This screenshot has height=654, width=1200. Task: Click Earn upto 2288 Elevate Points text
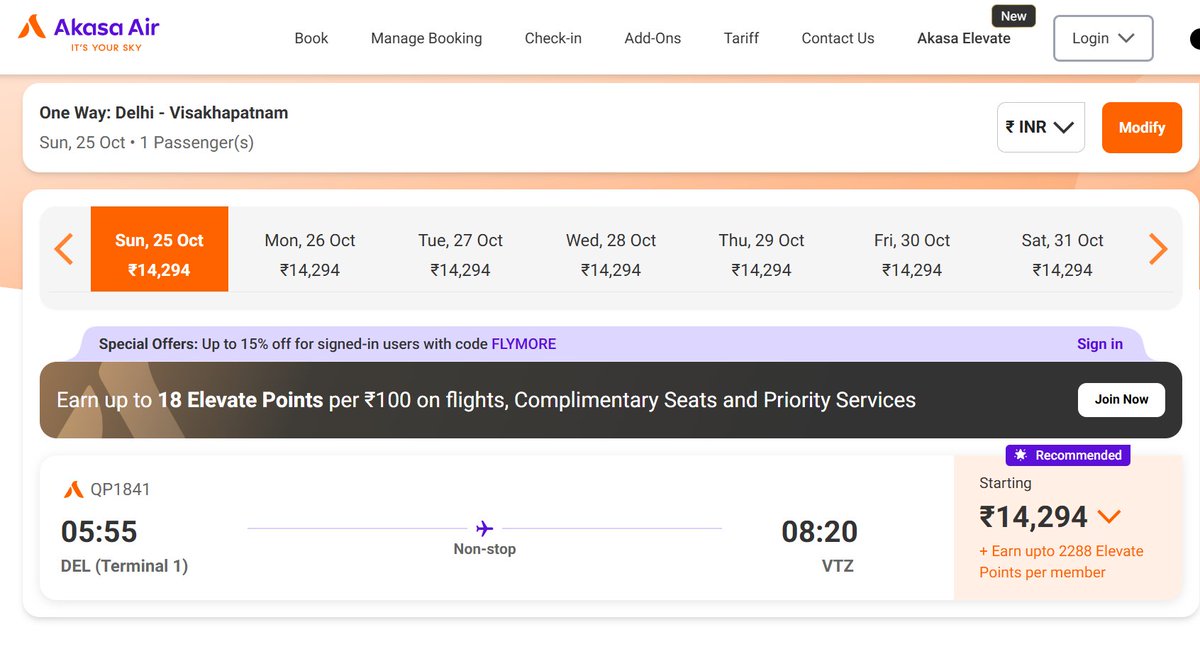1061,562
